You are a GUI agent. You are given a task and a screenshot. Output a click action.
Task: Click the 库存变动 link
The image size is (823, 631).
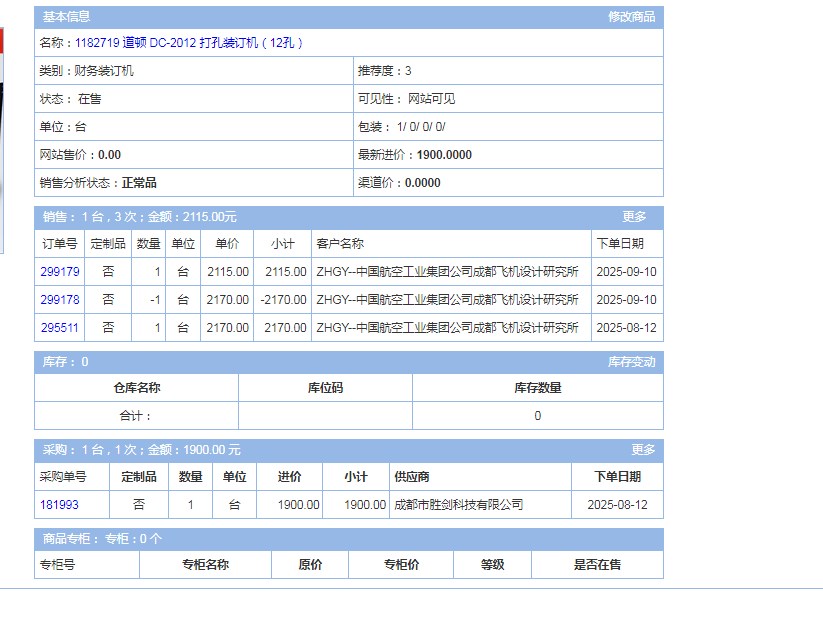[631, 362]
